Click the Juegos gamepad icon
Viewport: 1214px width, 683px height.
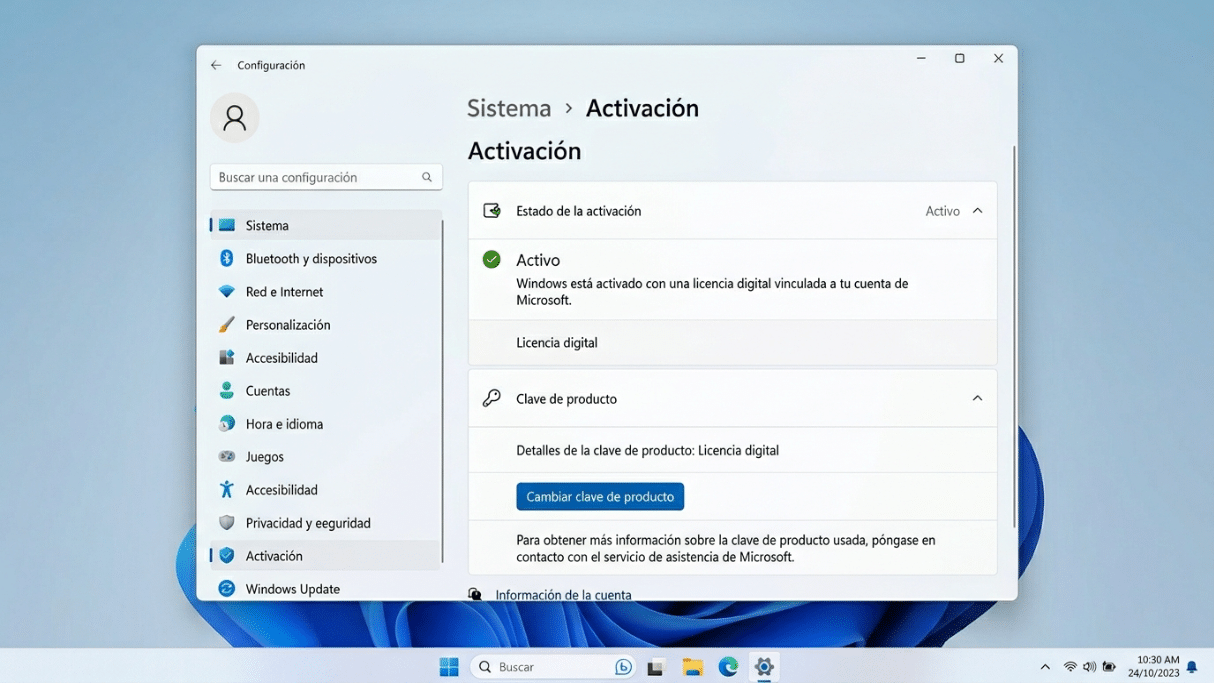tap(227, 456)
